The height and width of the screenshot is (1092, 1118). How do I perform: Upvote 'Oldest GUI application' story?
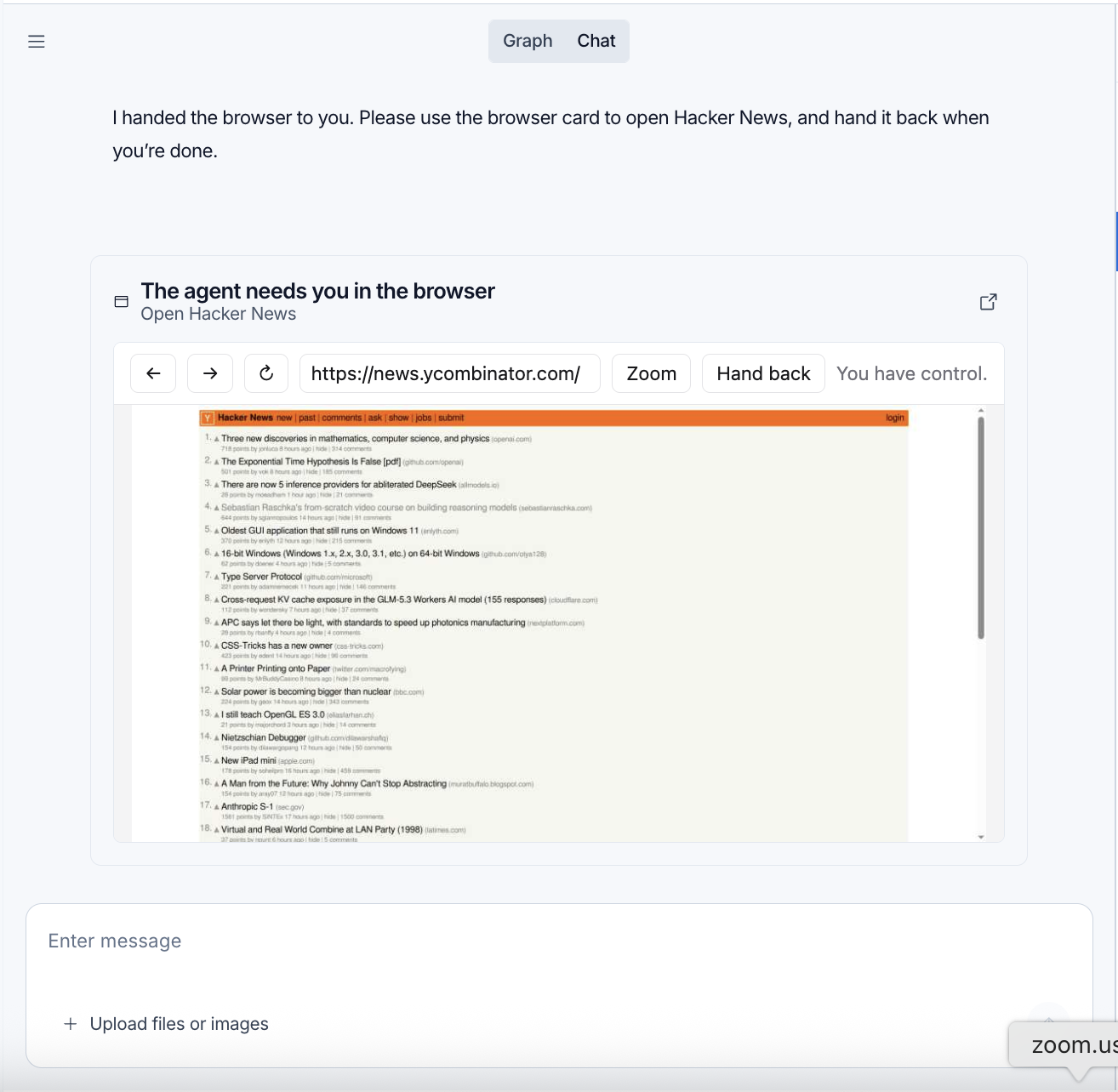coord(217,532)
